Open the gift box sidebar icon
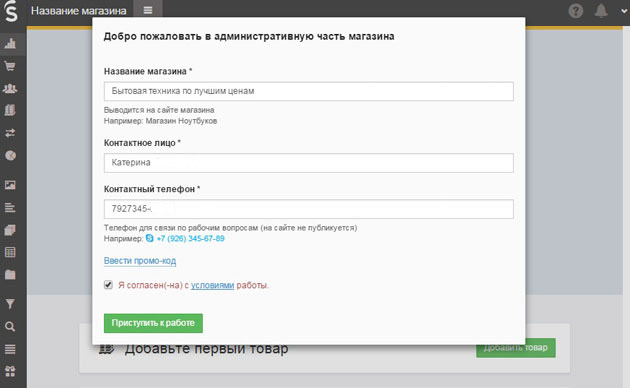The width and height of the screenshot is (630, 388). pos(10,371)
